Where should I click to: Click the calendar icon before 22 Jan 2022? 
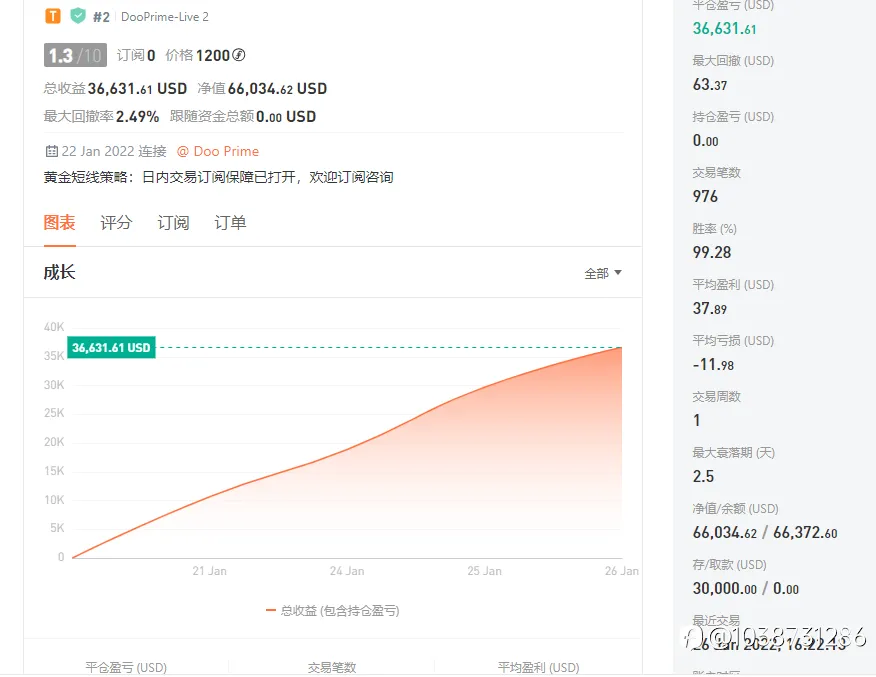51,151
